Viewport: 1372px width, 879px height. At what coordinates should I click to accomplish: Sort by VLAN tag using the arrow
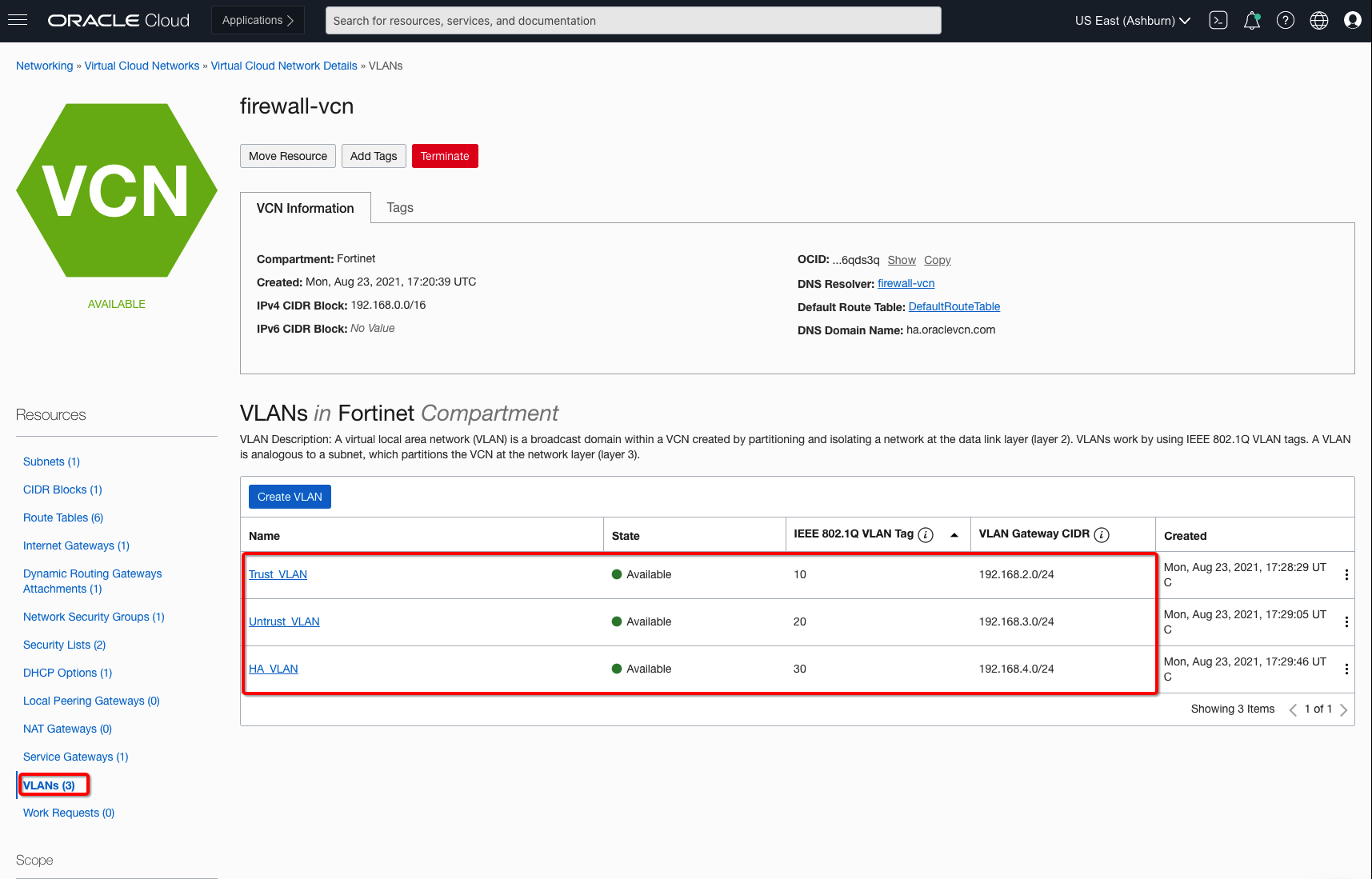tap(954, 535)
